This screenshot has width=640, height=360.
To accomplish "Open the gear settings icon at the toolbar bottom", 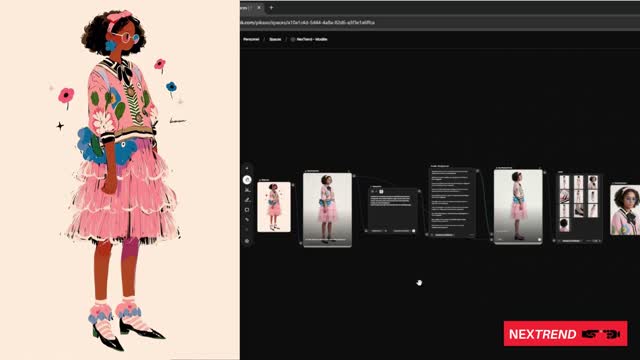I will coord(247,241).
